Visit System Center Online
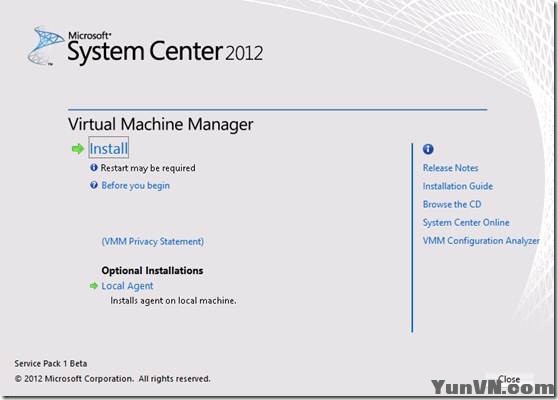The image size is (558, 400). click(x=466, y=222)
